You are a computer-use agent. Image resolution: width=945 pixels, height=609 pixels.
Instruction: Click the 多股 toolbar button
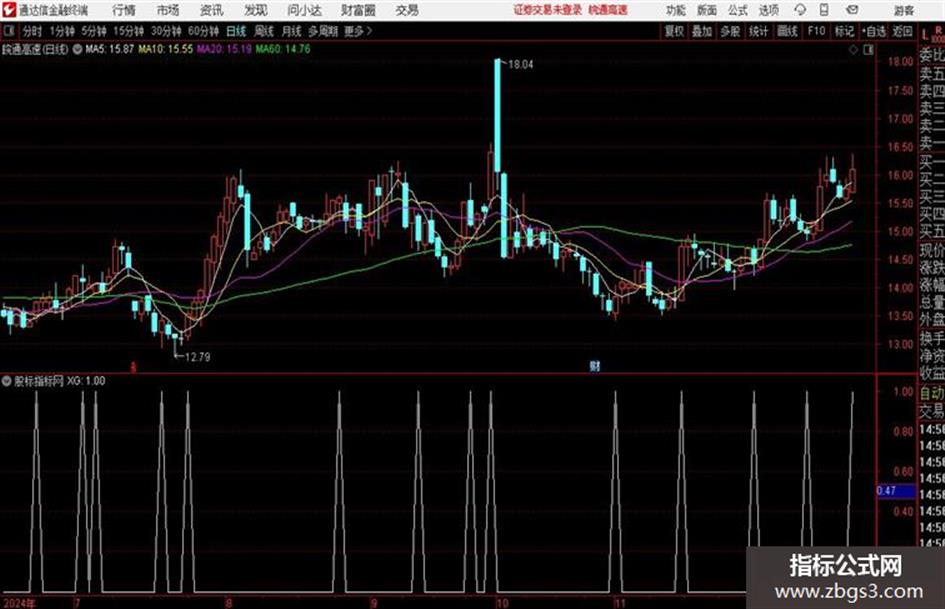(730, 31)
